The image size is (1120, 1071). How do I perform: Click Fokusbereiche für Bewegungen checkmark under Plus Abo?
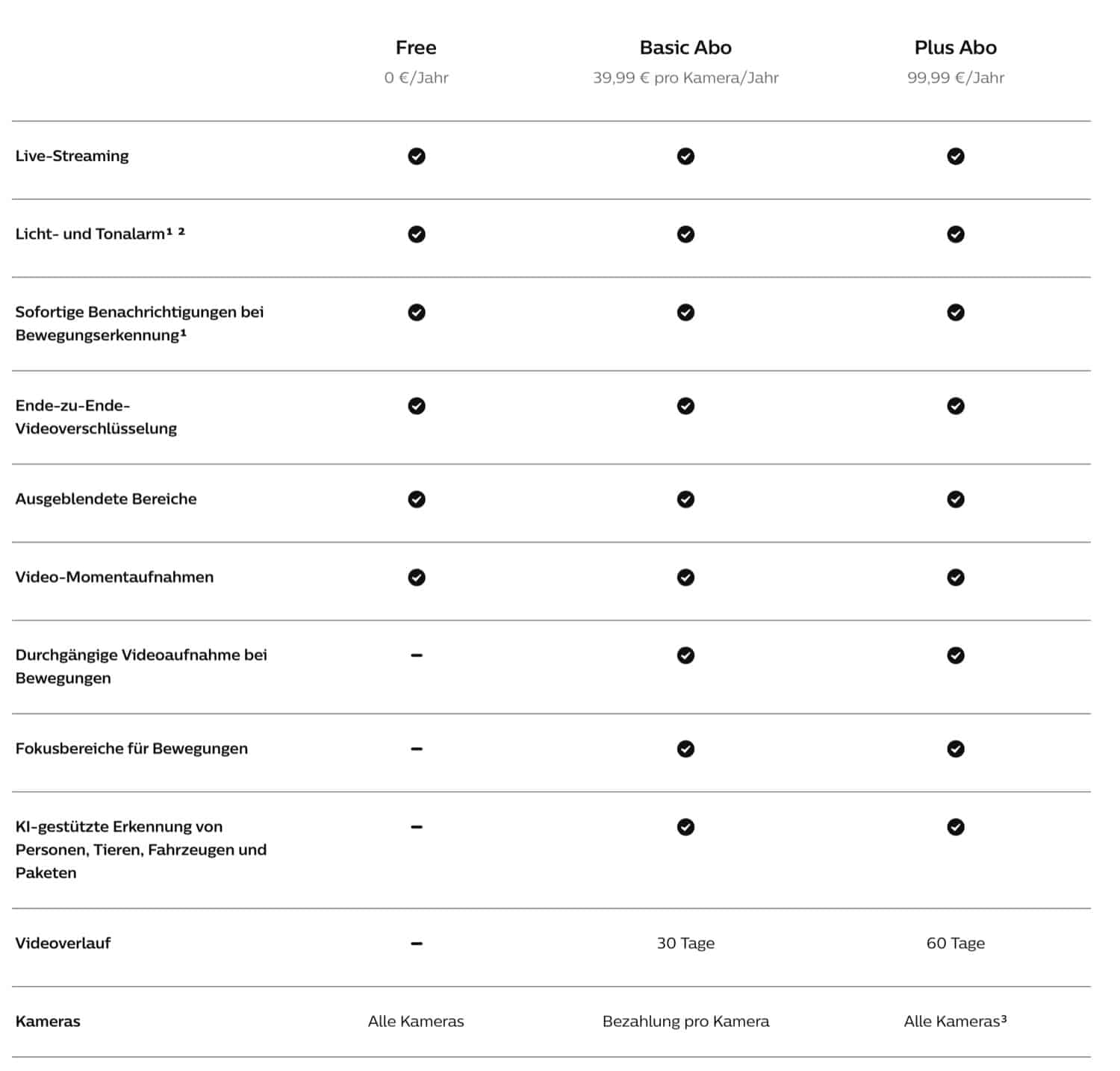(x=956, y=749)
